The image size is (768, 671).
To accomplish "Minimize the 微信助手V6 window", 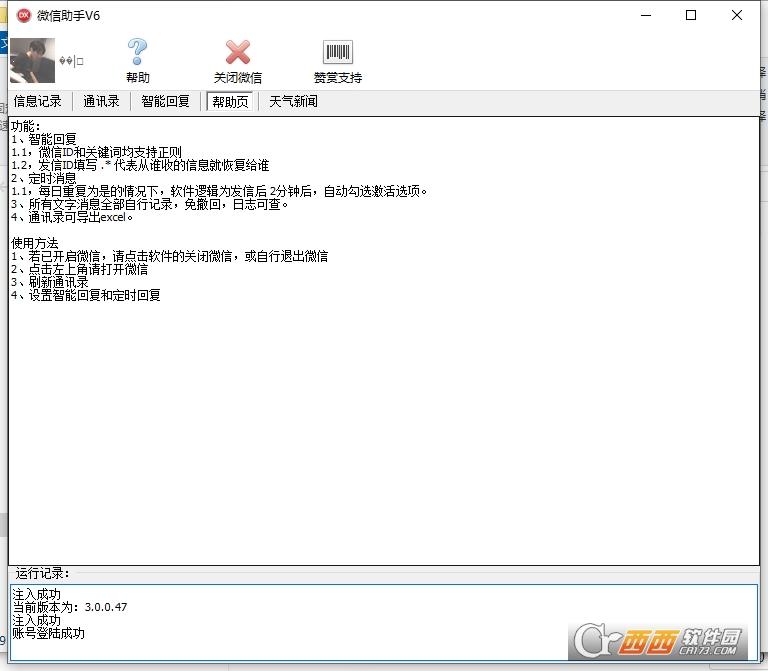I will pos(646,15).
